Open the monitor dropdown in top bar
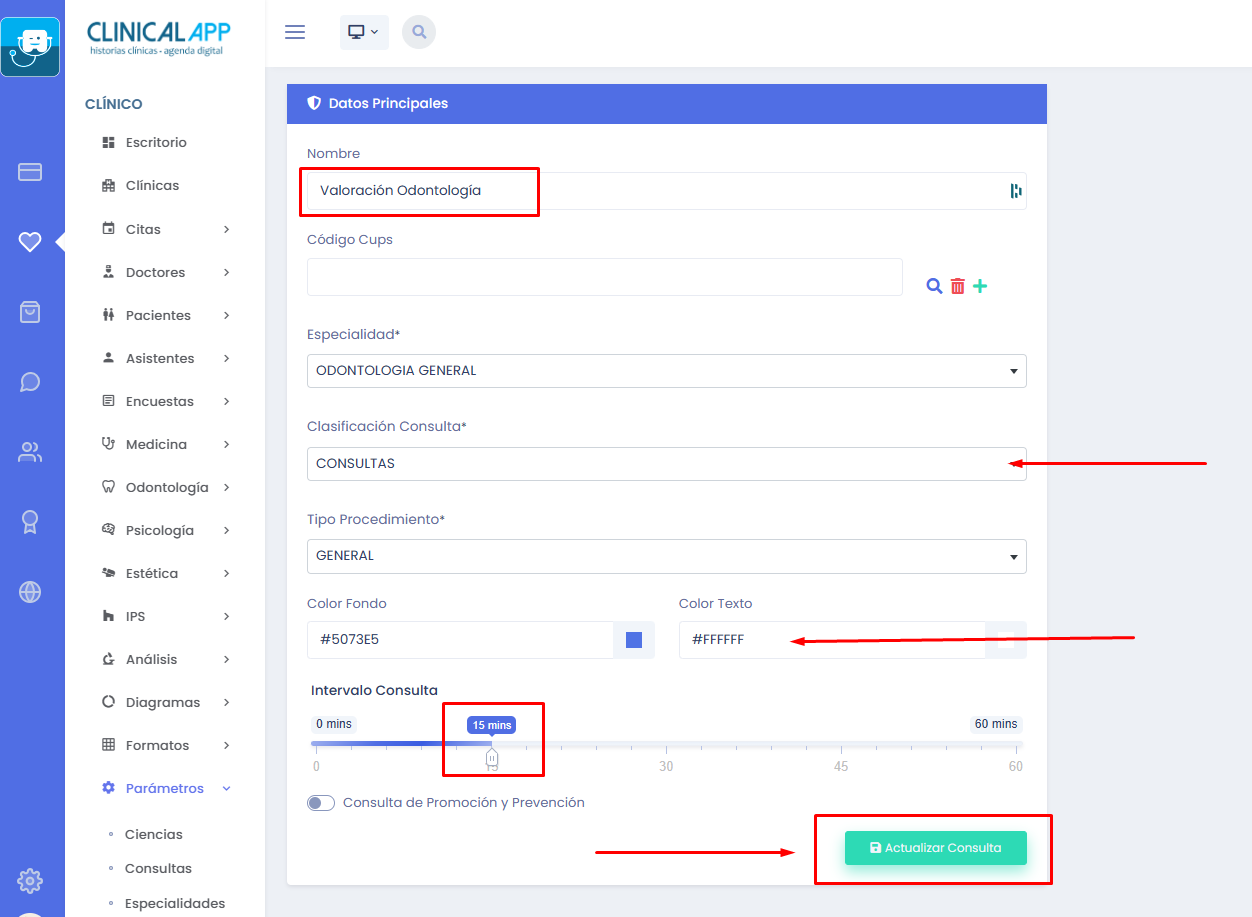 click(362, 32)
